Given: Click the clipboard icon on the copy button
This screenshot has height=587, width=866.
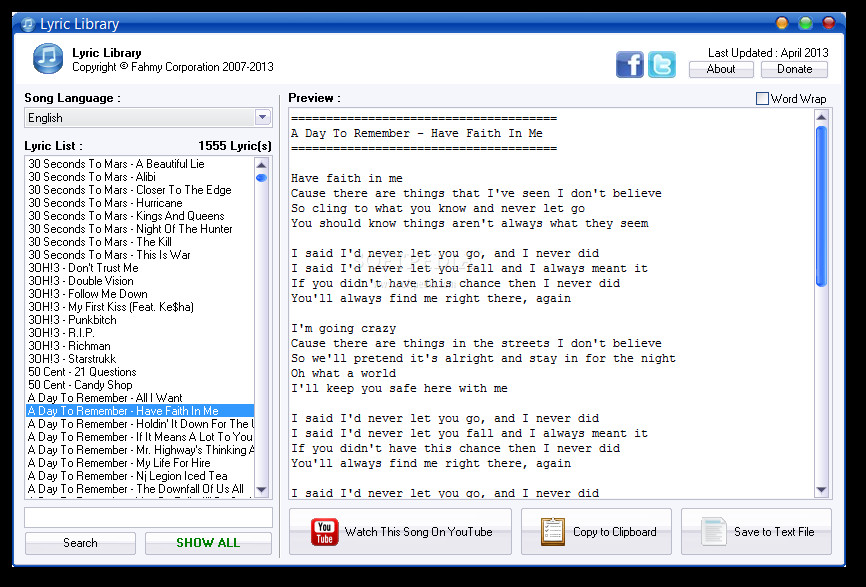Looking at the screenshot, I should [x=552, y=532].
